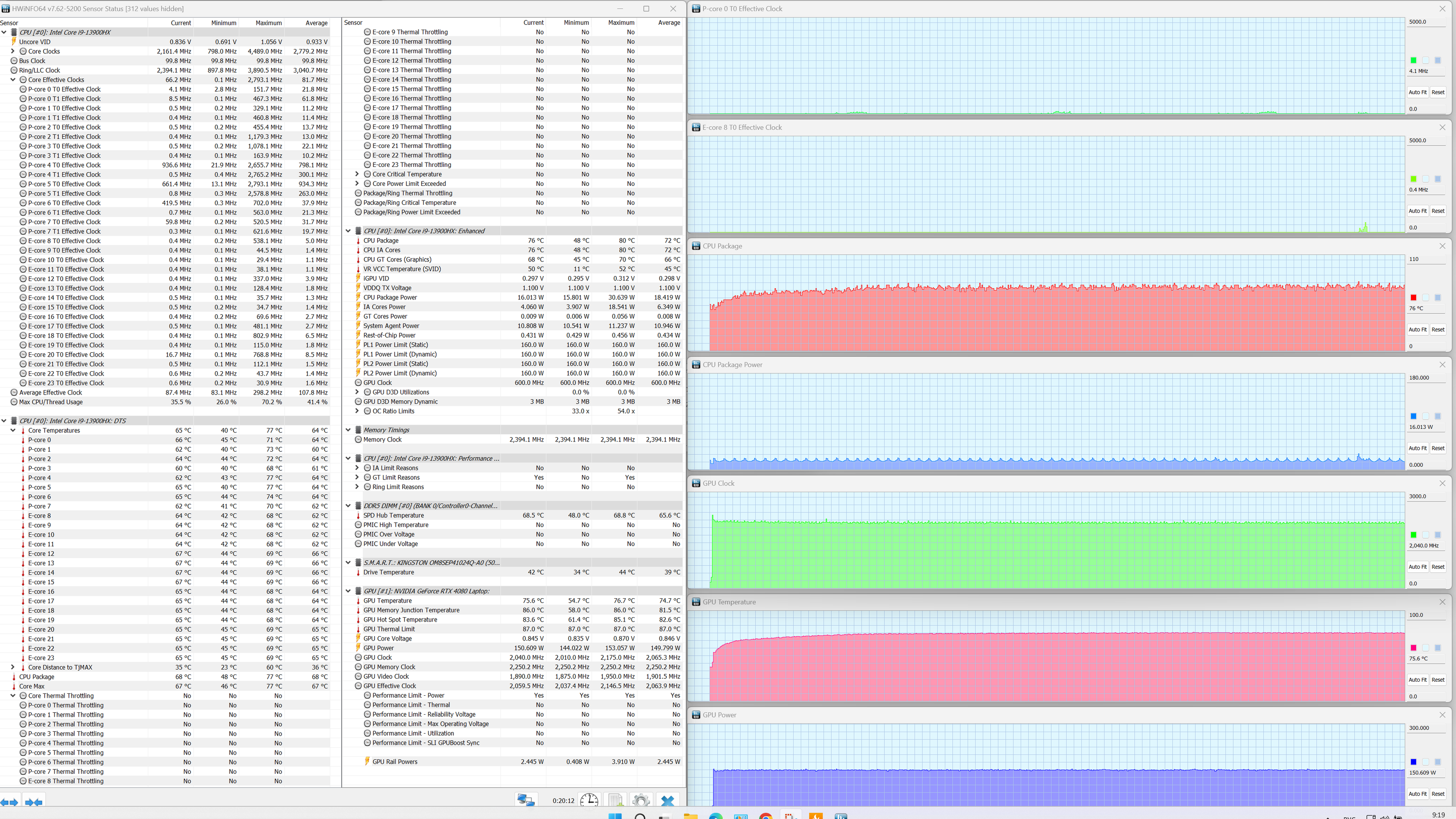
Task: Click the shrink columns arrows icon
Action: [x=33, y=802]
